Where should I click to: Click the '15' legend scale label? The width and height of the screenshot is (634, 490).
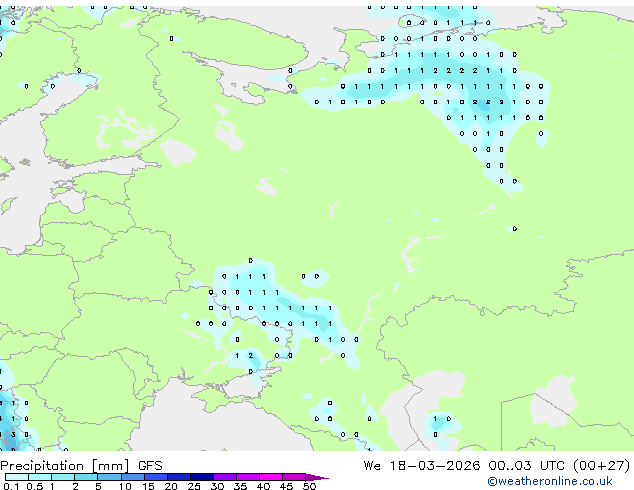(x=148, y=486)
